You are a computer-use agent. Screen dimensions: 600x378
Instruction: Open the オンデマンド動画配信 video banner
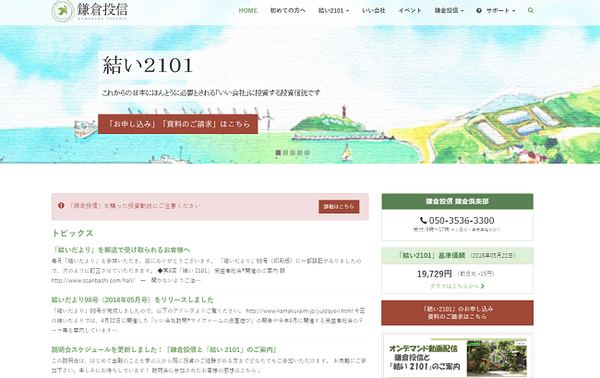457,357
